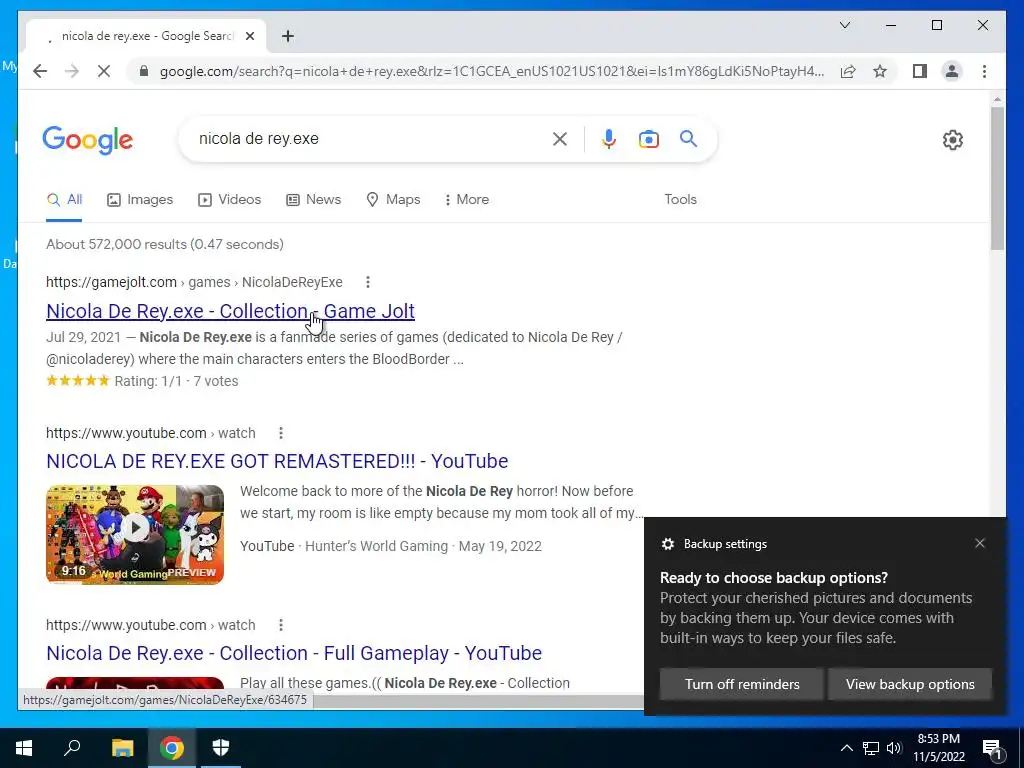
Task: Open the Action Center notifications
Action: coord(993,749)
